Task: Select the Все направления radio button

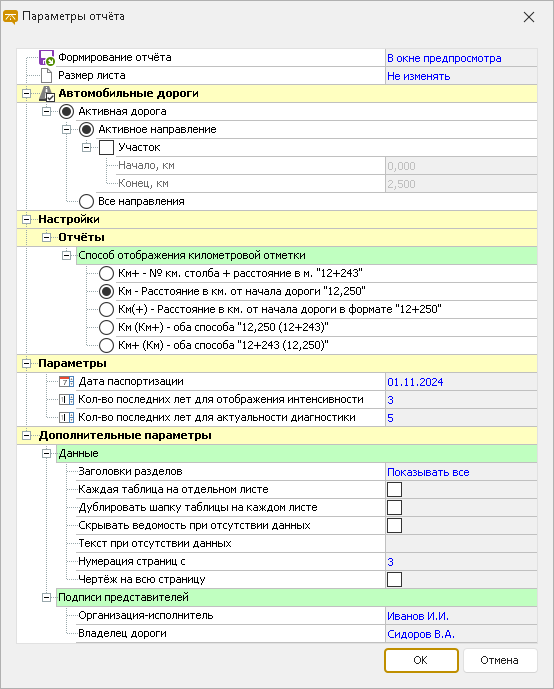Action: pos(87,202)
